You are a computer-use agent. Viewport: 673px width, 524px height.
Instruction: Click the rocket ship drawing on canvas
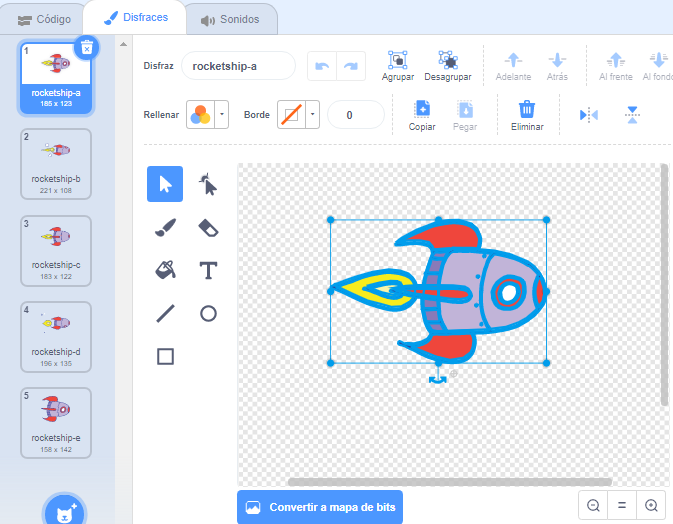coord(439,291)
